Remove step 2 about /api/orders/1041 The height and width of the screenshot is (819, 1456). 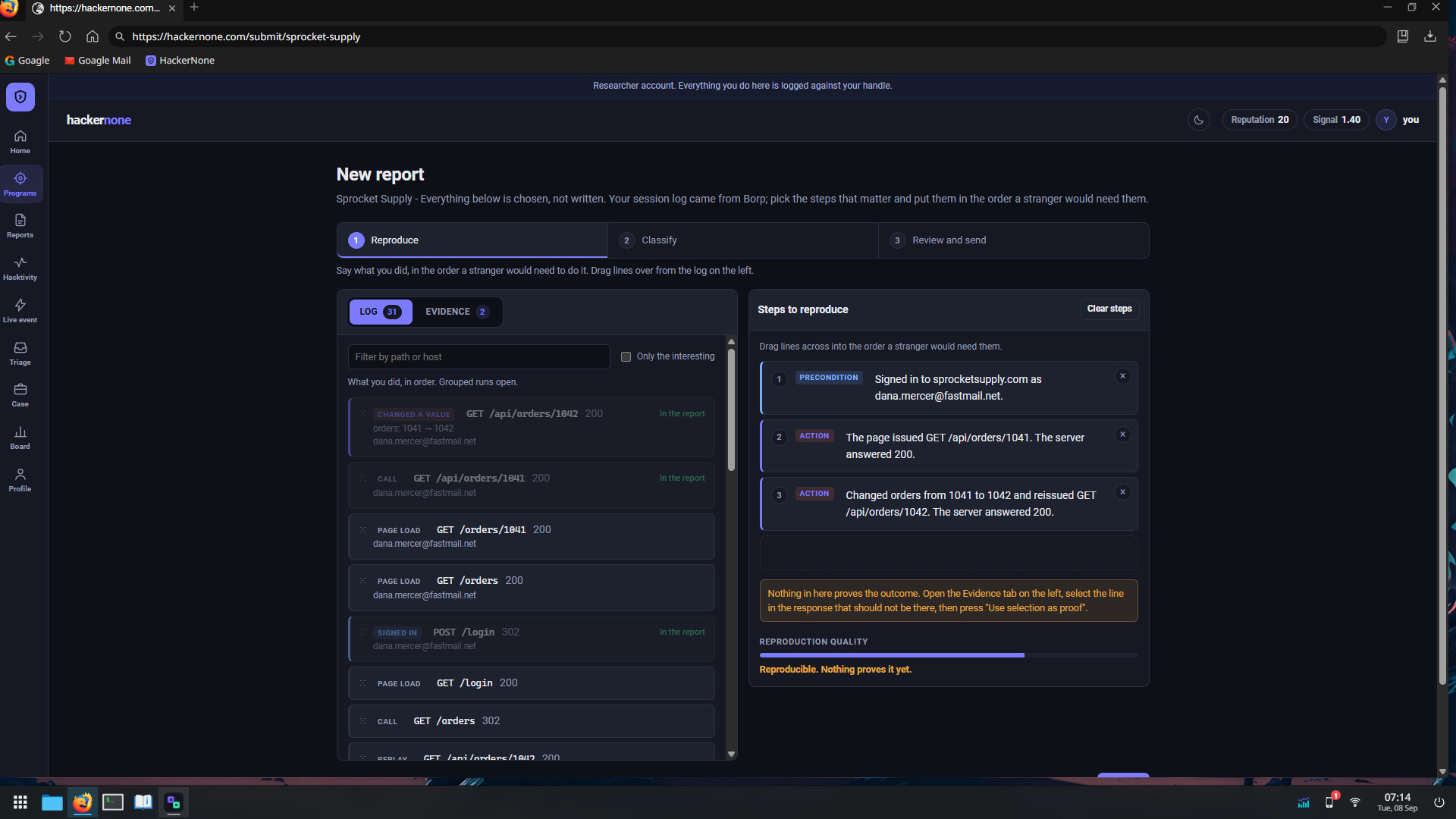click(1123, 435)
